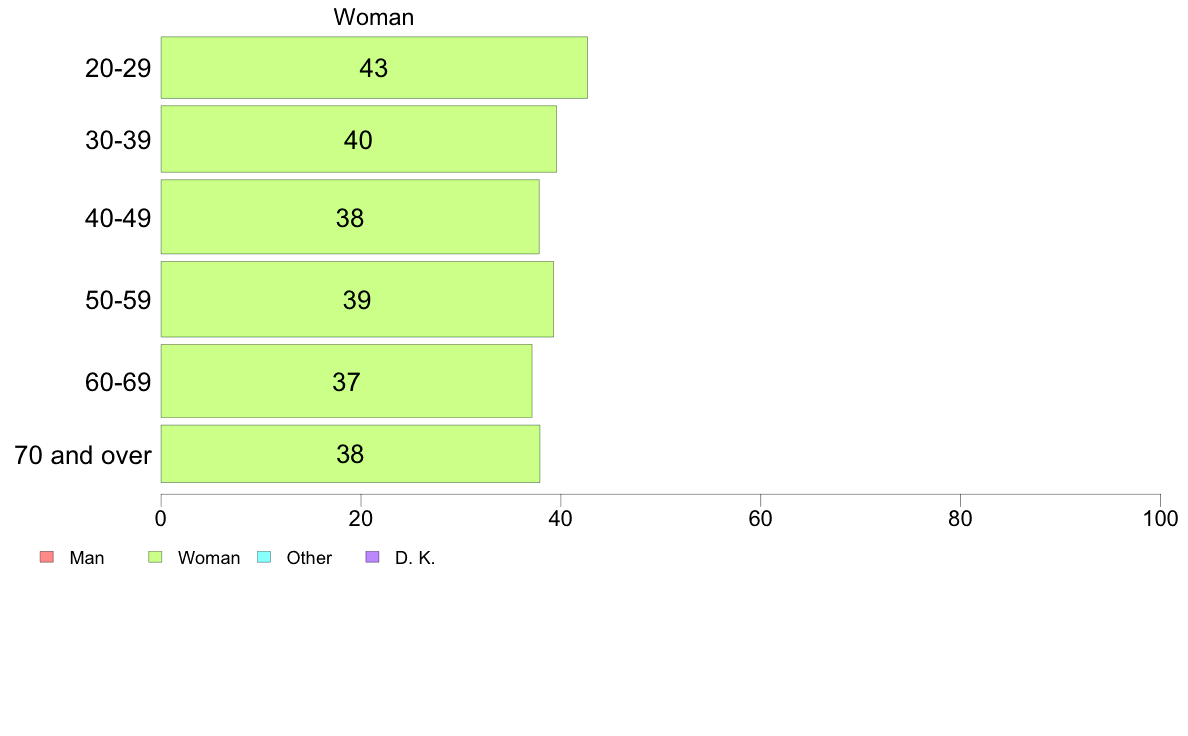Viewport: 1188px width, 736px height.
Task: Click the Man legend text
Action: tap(86, 558)
